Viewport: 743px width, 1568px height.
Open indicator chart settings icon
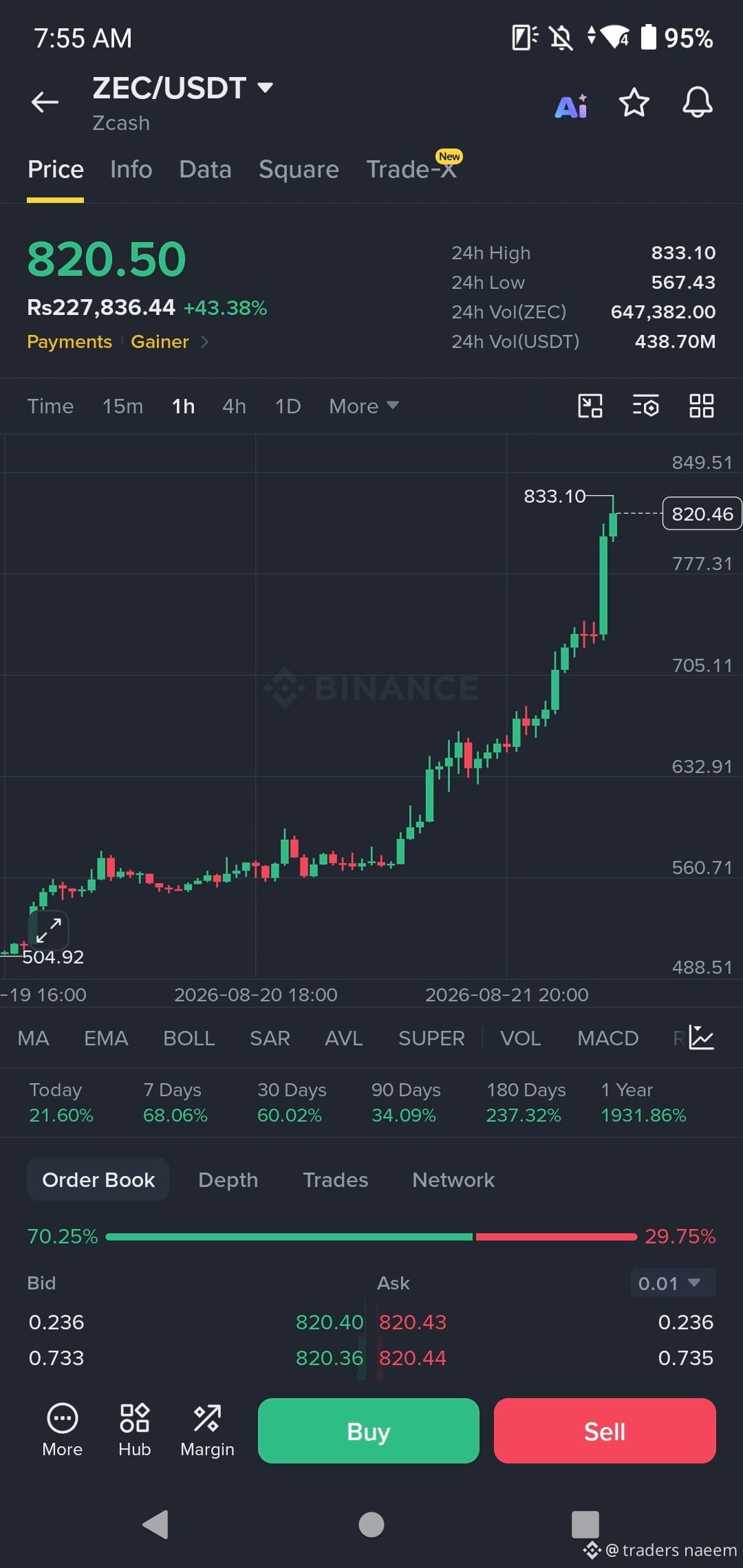(702, 1038)
